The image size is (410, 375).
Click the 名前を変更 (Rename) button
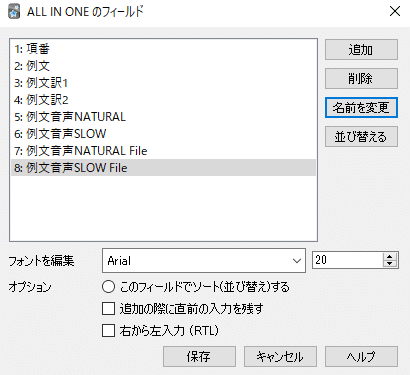(361, 107)
